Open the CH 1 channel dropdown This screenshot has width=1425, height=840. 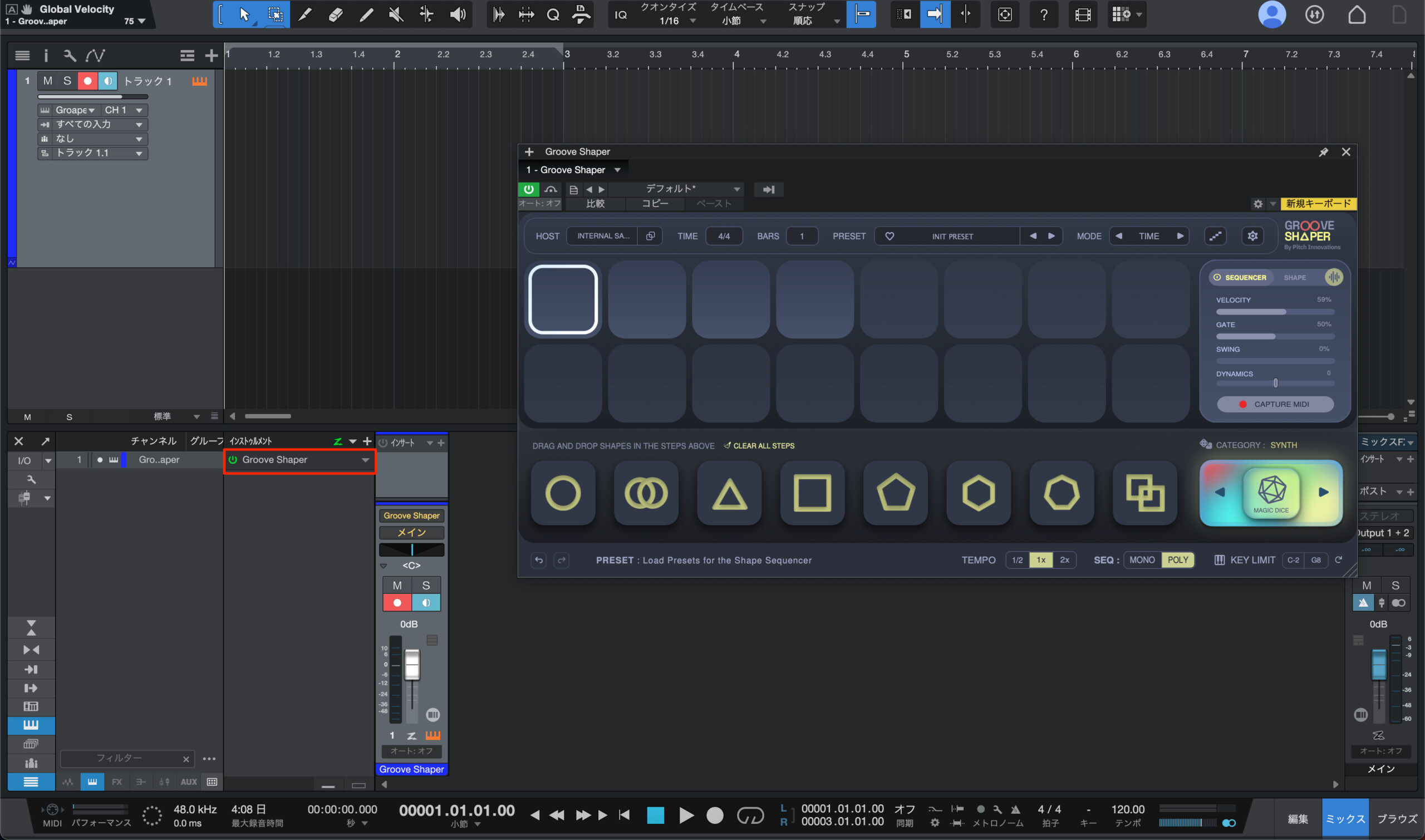click(124, 110)
